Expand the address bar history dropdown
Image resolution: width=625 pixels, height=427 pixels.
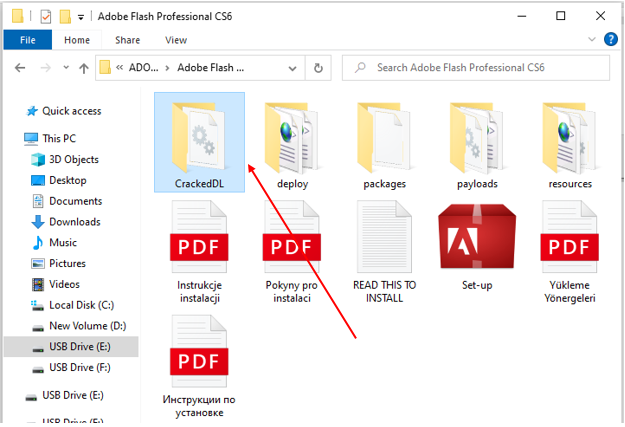point(292,68)
